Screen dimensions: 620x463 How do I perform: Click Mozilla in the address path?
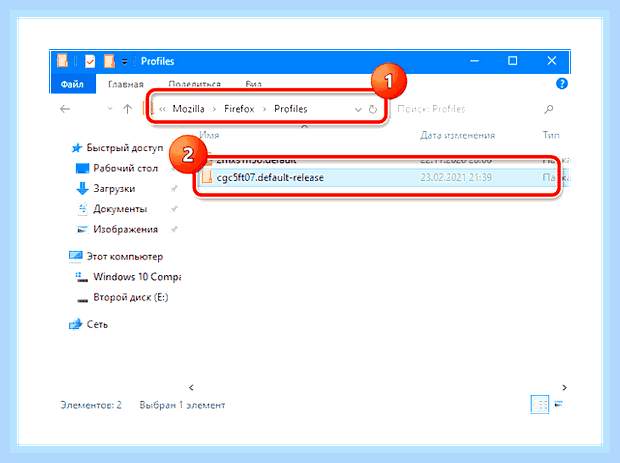coord(188,109)
